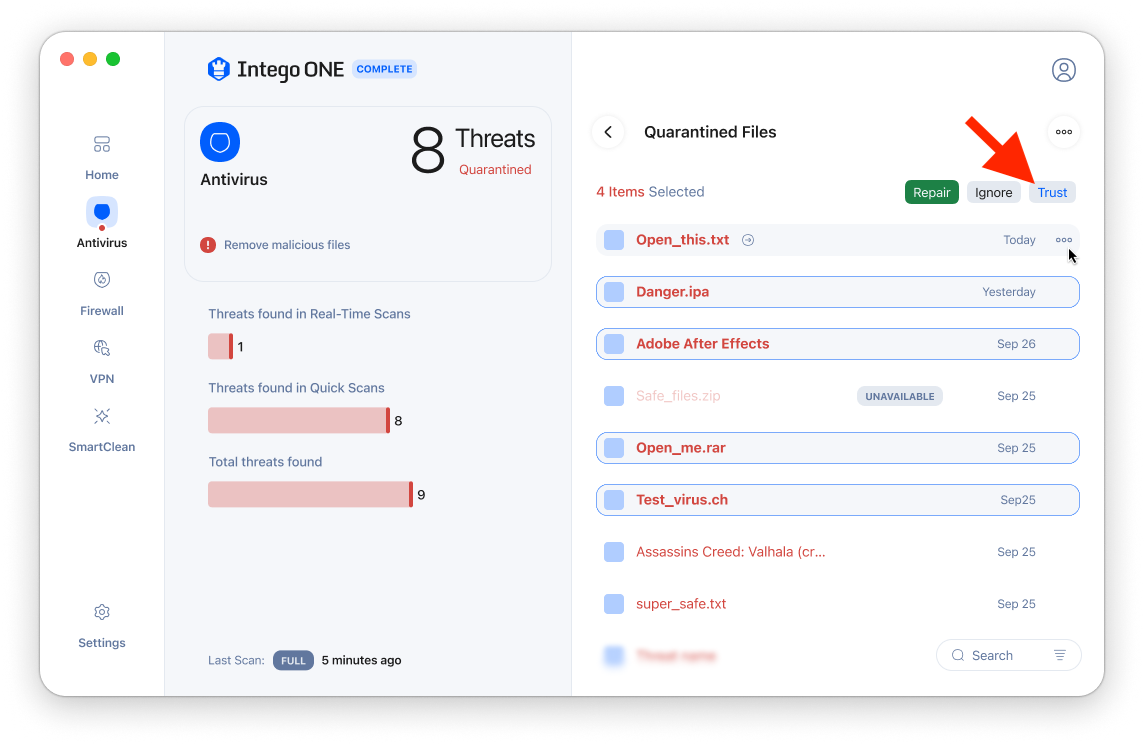1144x744 pixels.
Task: Click the COMPLETE plan badge
Action: tap(384, 69)
